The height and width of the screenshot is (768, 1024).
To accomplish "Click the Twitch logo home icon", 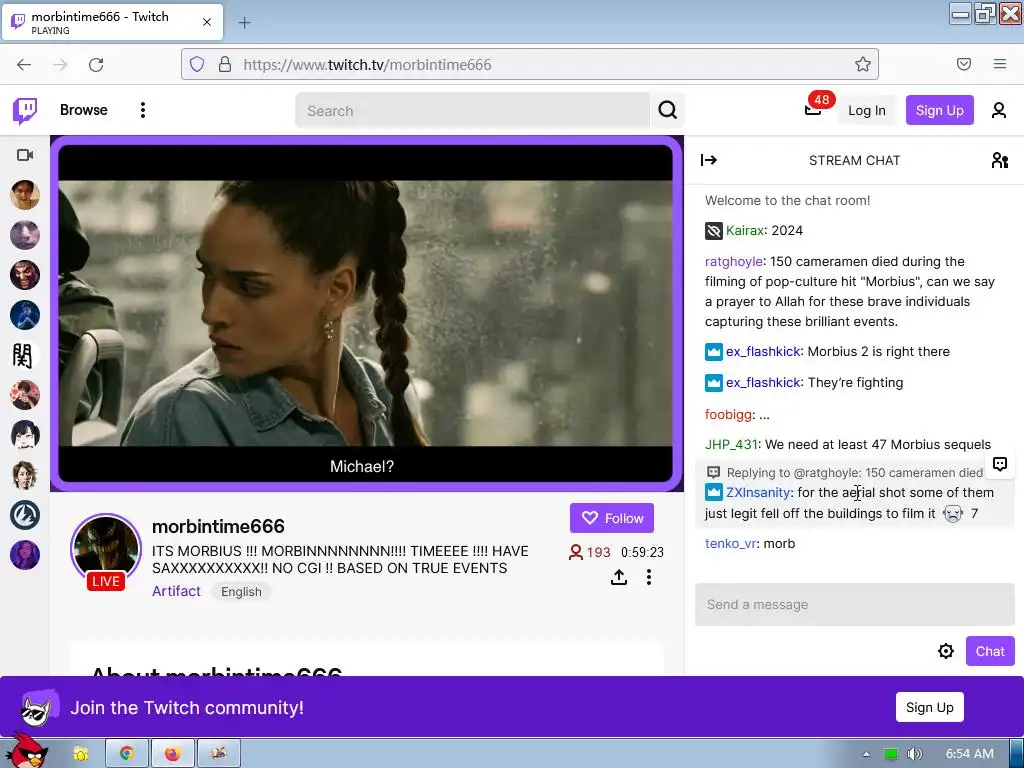I will click(25, 110).
